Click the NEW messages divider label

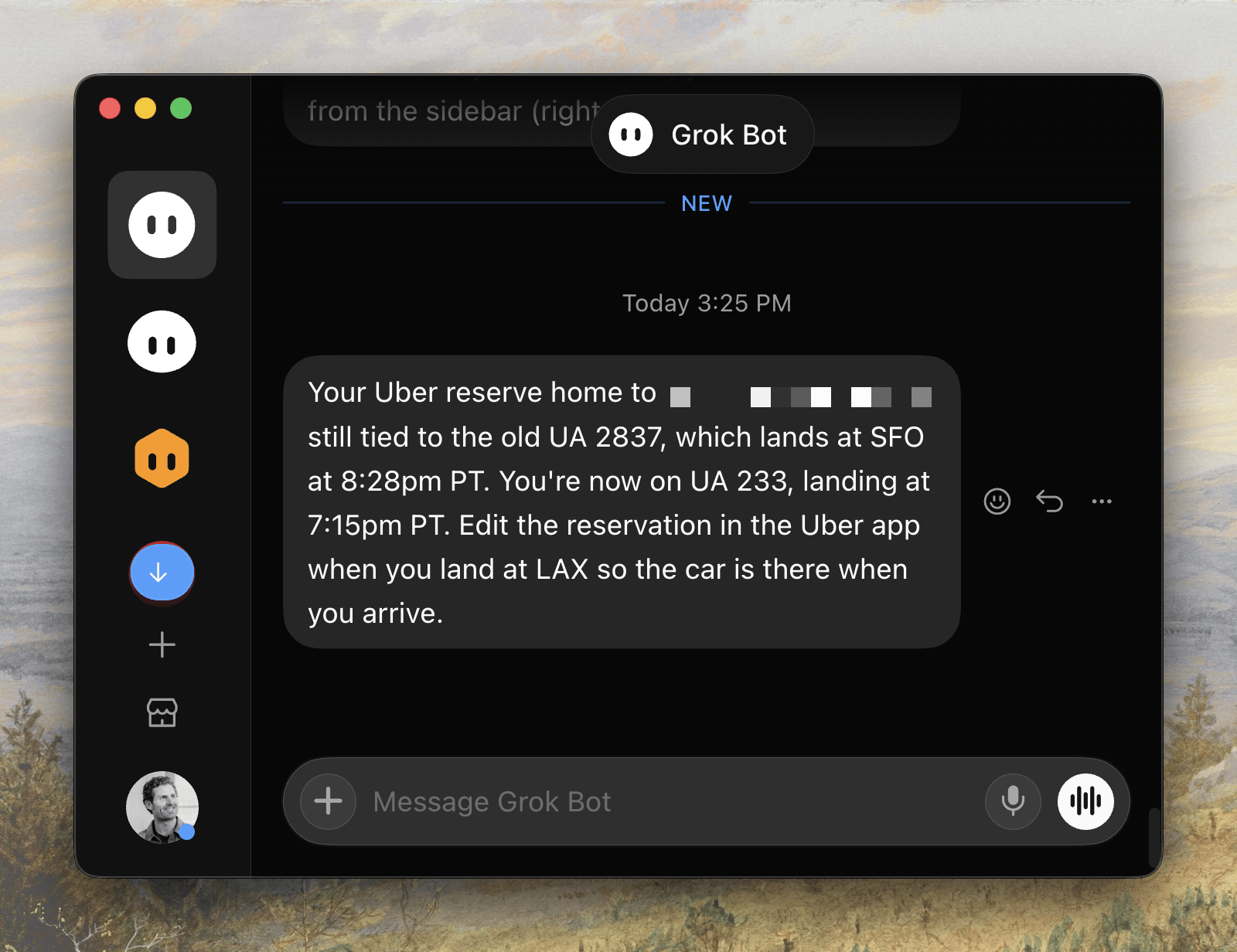tap(707, 203)
